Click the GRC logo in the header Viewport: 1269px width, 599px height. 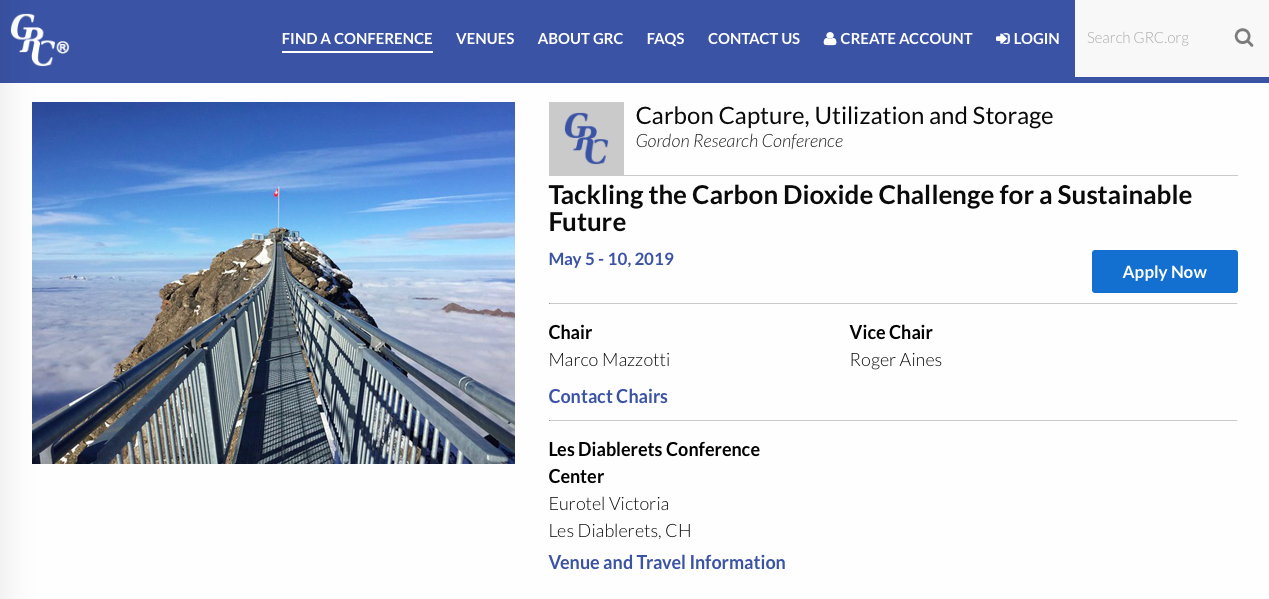coord(38,40)
